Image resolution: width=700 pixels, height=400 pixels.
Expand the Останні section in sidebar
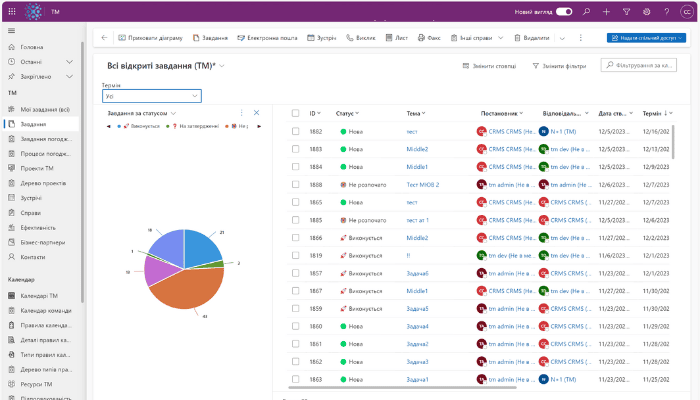click(x=70, y=61)
